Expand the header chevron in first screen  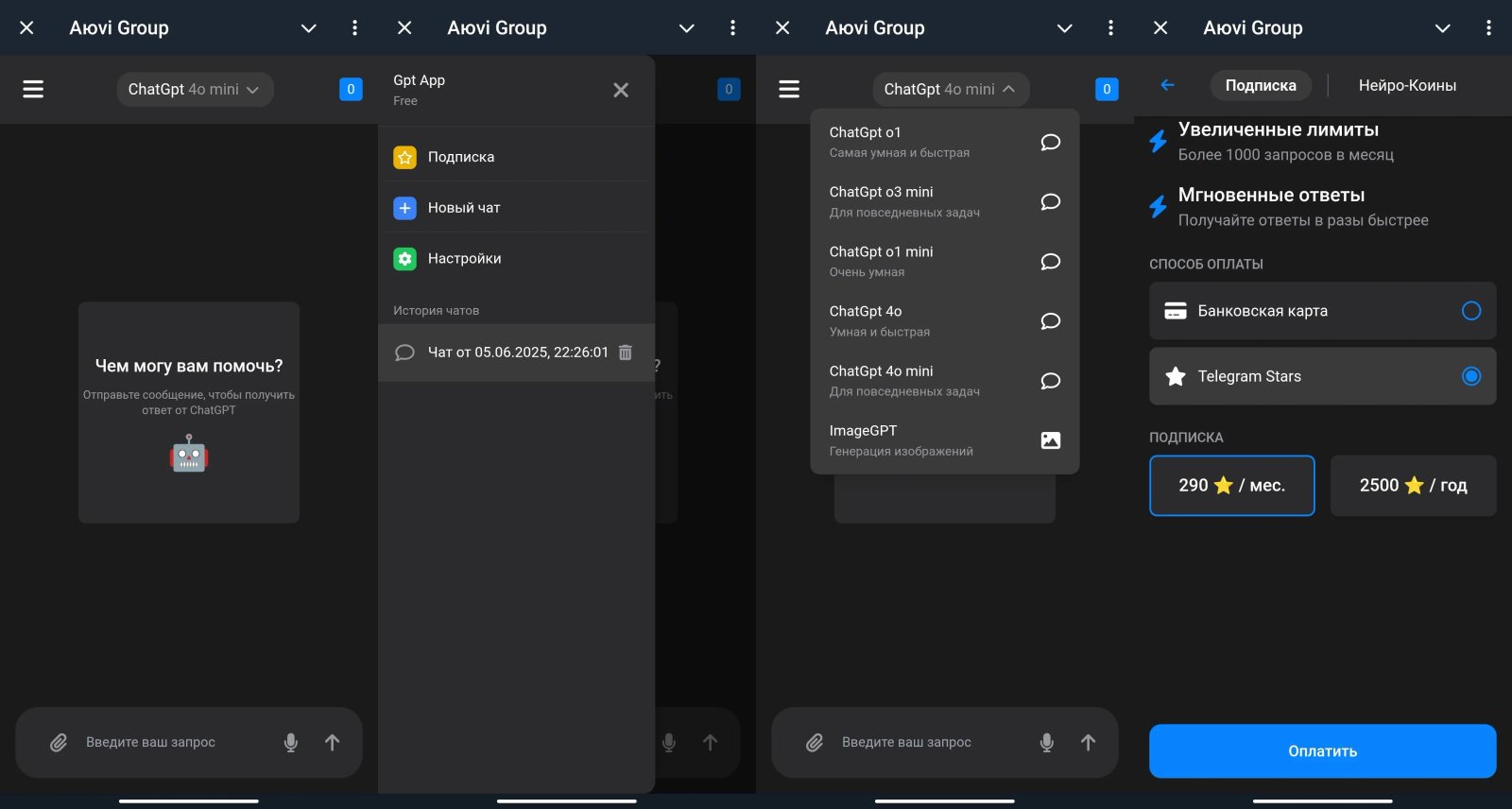(308, 28)
